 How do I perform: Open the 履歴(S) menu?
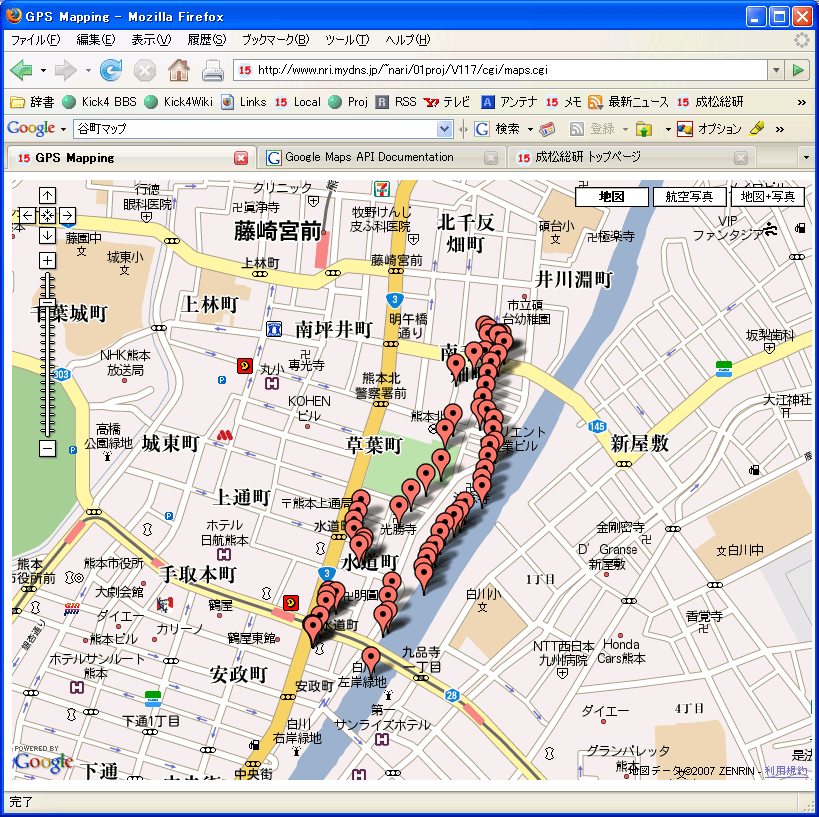206,40
